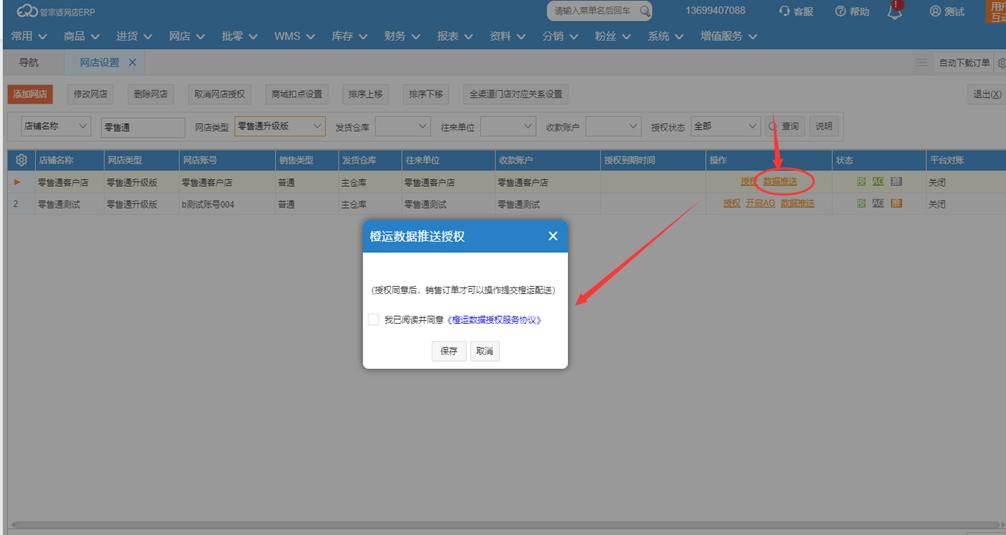
Task: Open the notification bell
Action: click(x=894, y=11)
